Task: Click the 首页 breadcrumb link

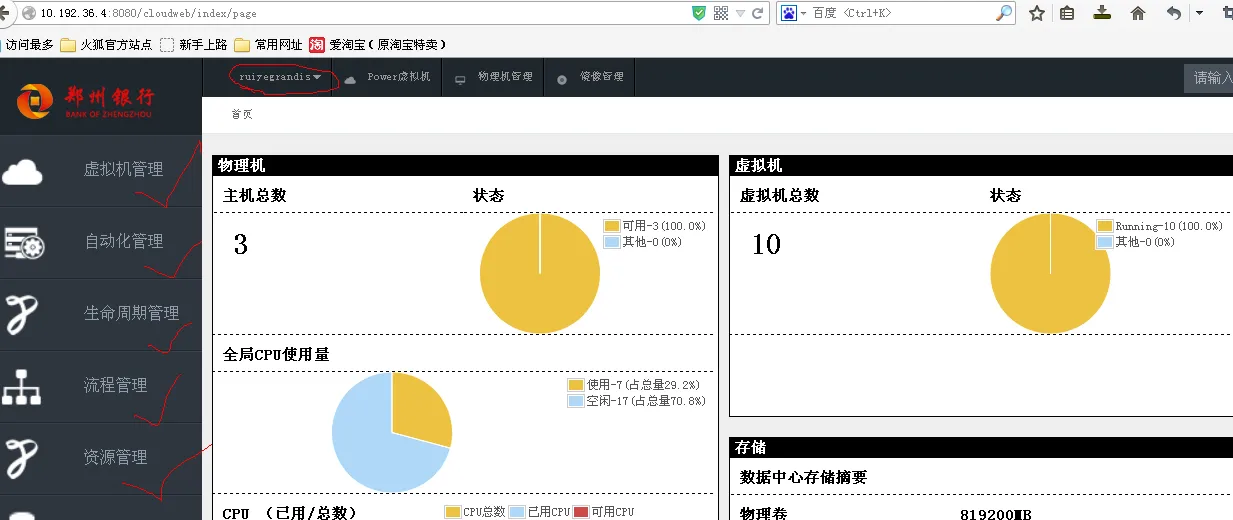Action: [242, 114]
